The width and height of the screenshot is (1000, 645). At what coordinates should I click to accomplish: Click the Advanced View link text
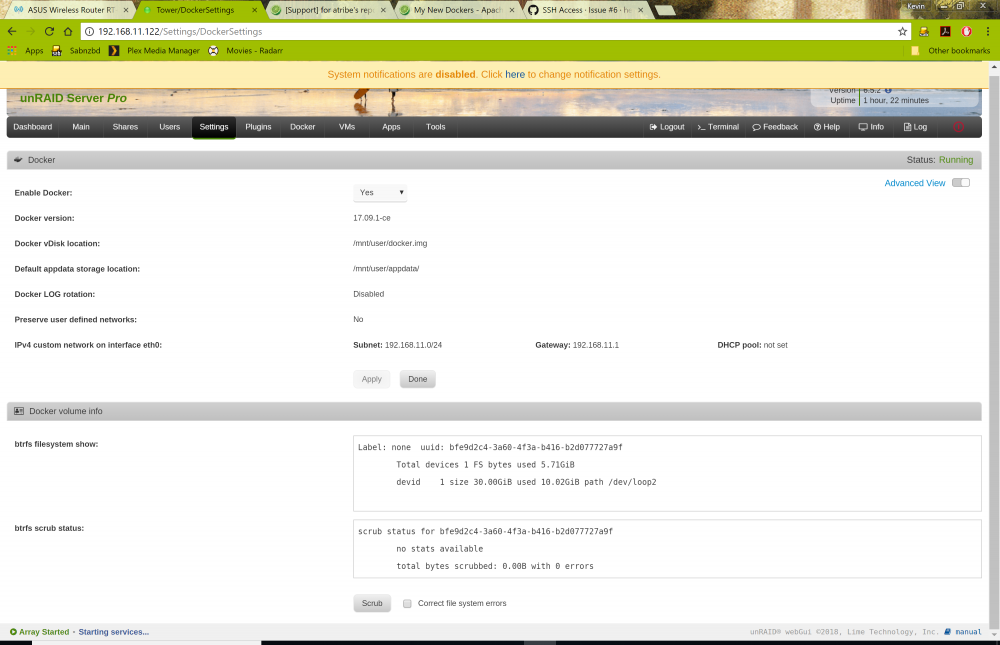pos(915,183)
